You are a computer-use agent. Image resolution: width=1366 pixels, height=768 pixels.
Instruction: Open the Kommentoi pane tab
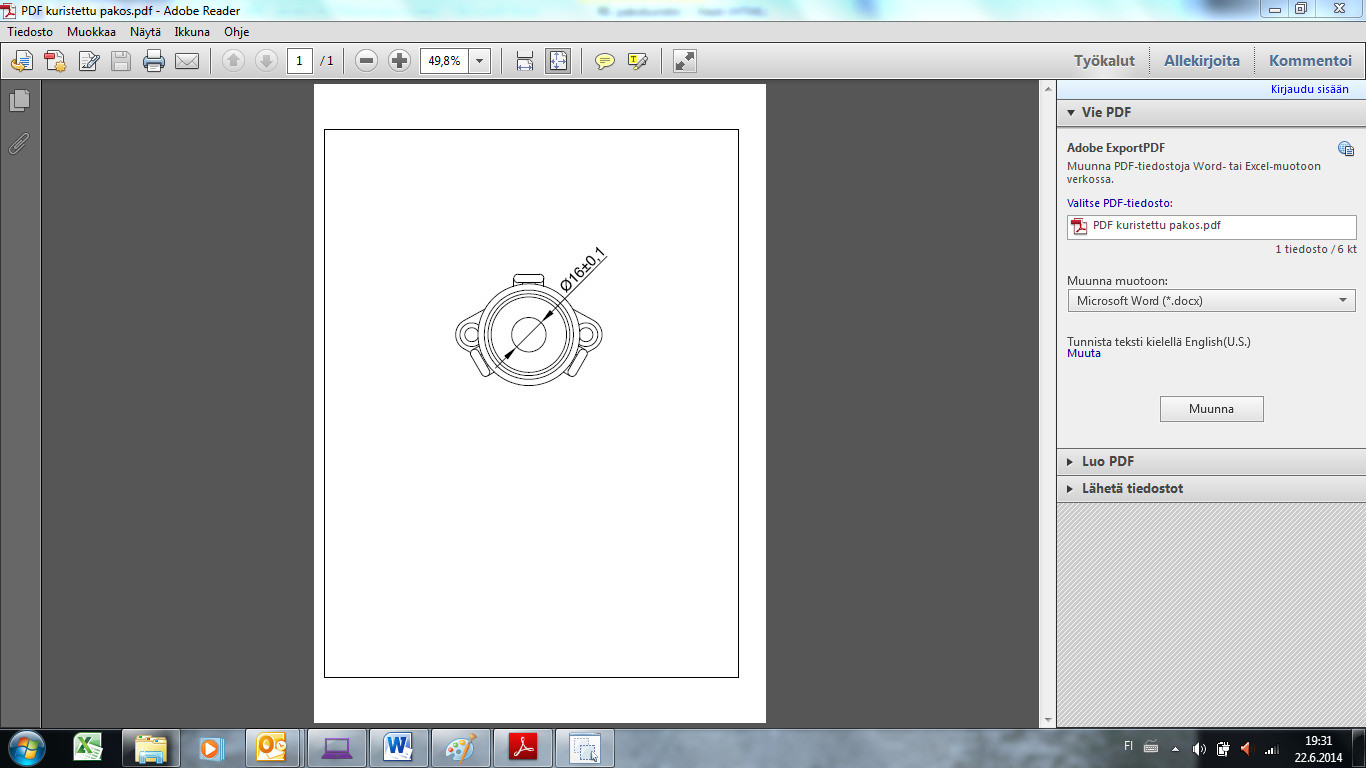(x=1310, y=61)
